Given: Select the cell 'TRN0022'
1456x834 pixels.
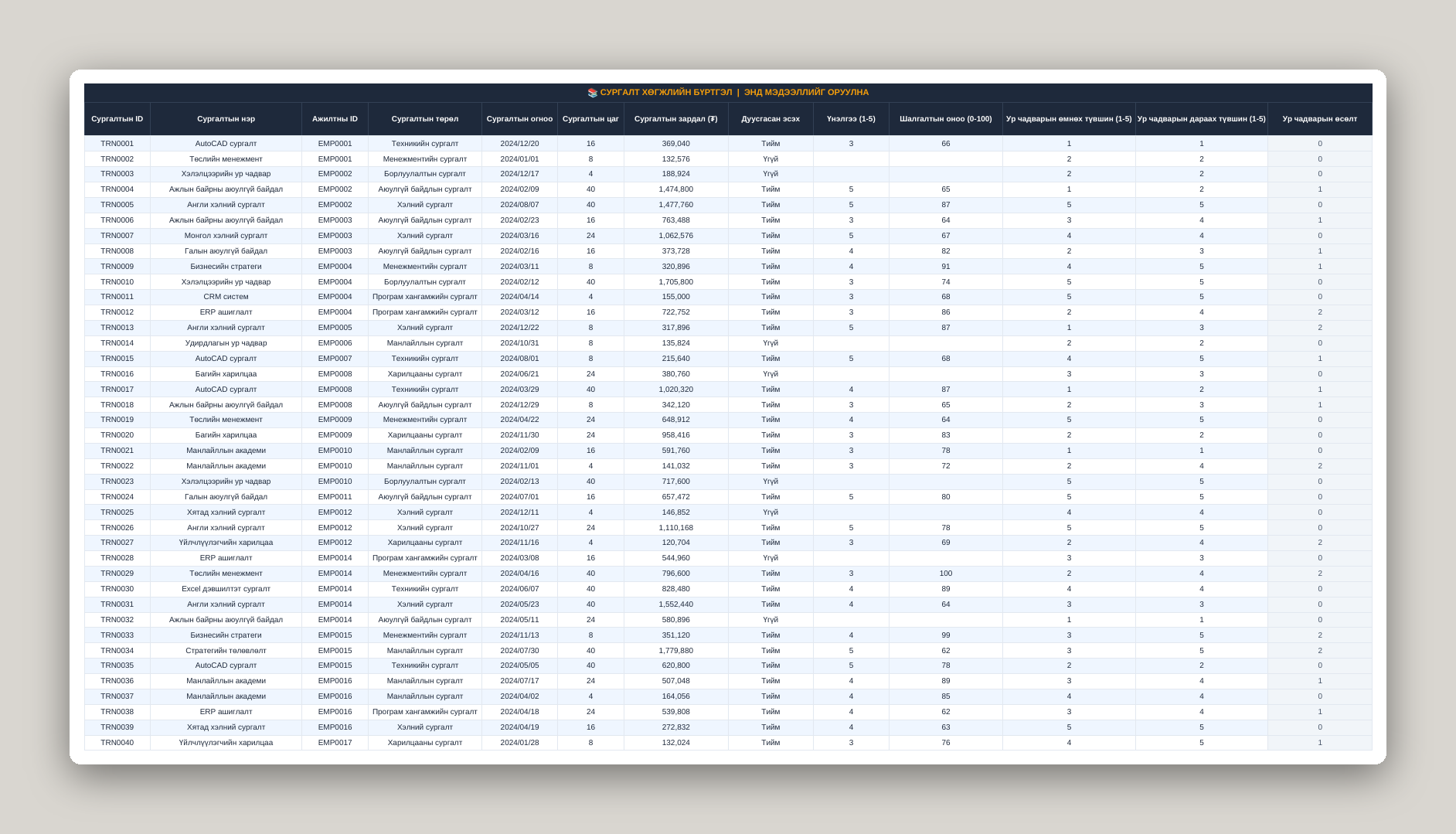Looking at the screenshot, I should tap(117, 466).
